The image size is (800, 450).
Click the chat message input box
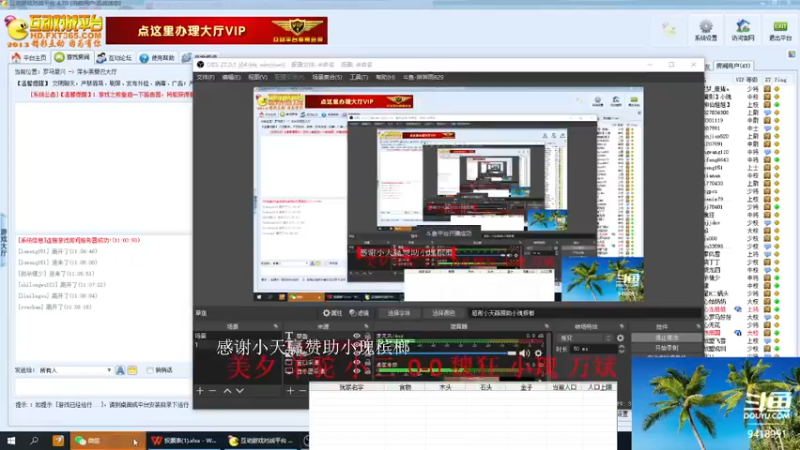(x=102, y=387)
